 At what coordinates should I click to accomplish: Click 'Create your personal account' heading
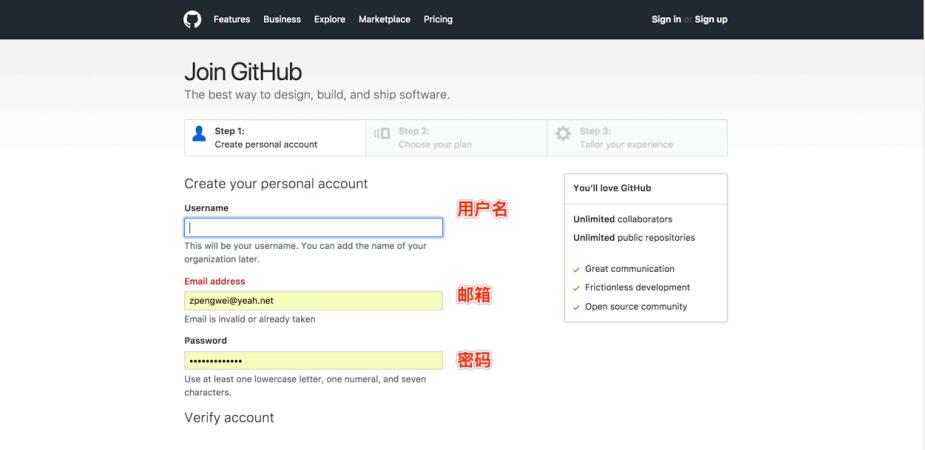(x=276, y=184)
